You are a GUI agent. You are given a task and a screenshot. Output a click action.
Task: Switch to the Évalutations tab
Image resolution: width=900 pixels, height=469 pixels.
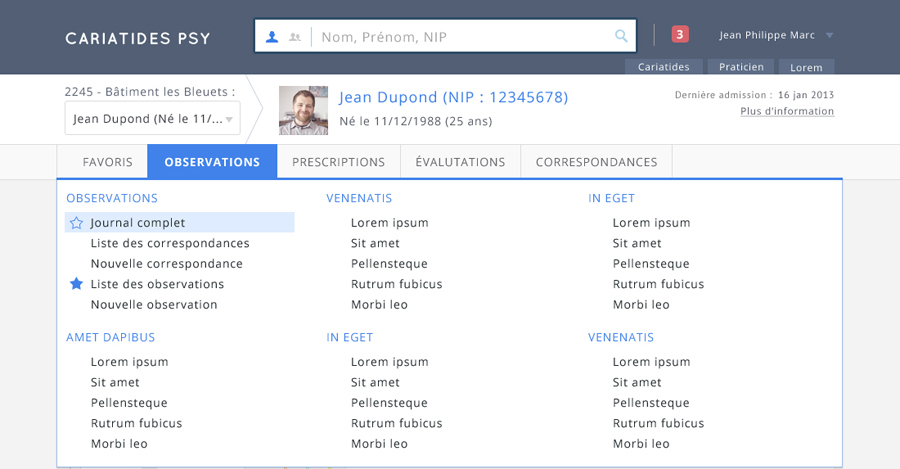click(x=460, y=162)
